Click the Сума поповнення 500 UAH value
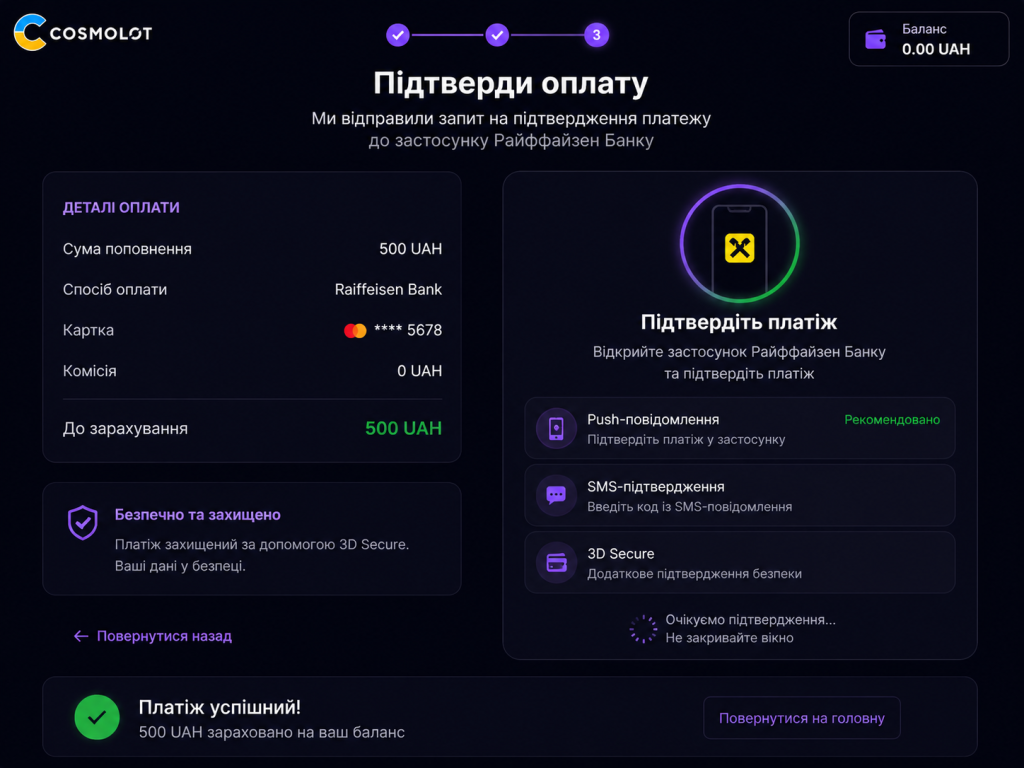 coord(410,249)
